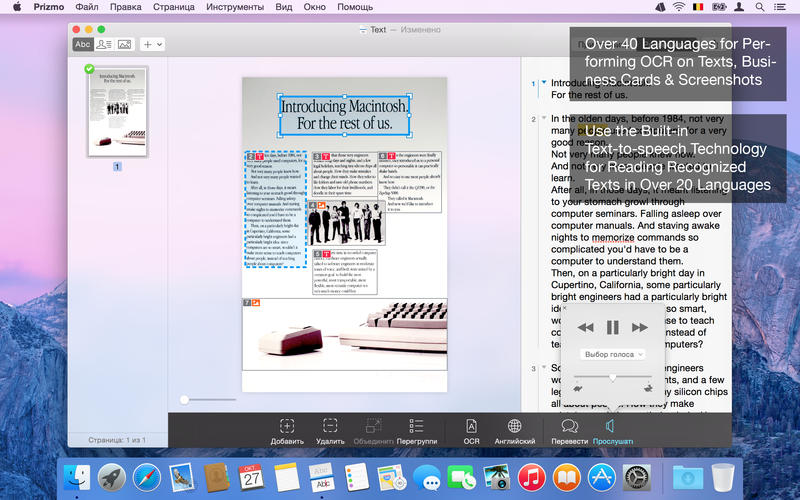The height and width of the screenshot is (500, 800).
Task: Click the rabbit fast-speed icon
Action: (x=648, y=389)
